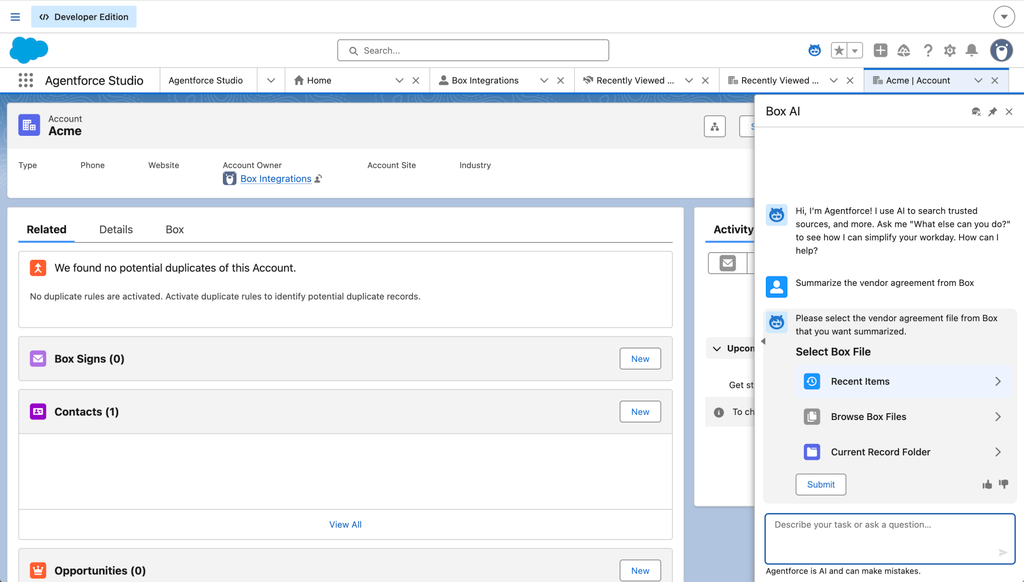Click View All contacts link

345,525
